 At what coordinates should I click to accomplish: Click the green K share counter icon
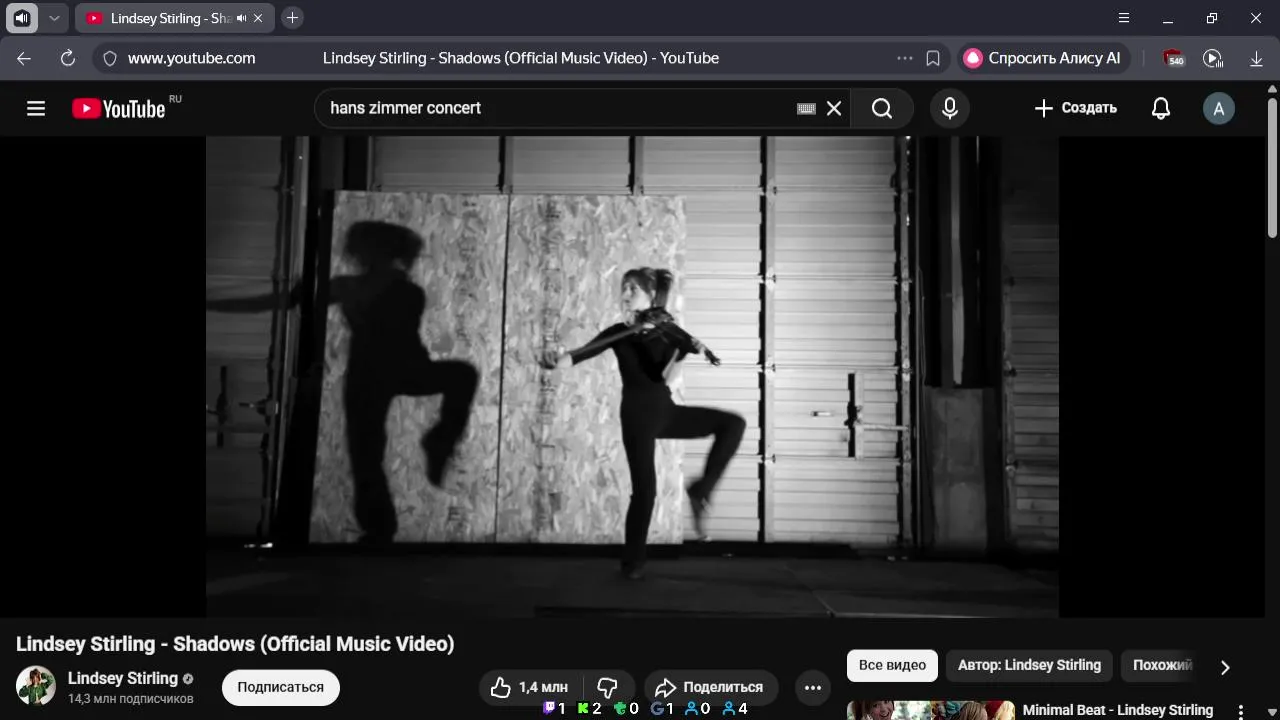coord(583,709)
